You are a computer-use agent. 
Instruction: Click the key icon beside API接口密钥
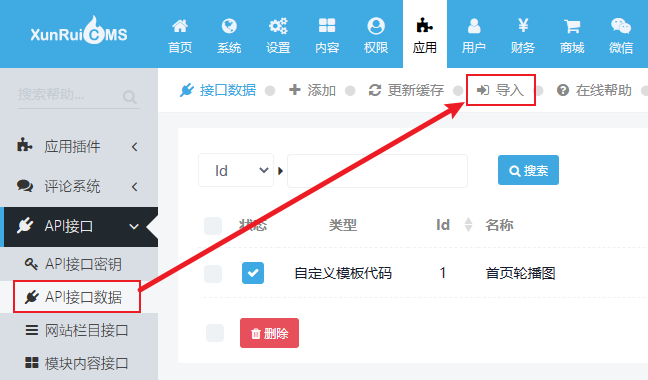[31, 263]
